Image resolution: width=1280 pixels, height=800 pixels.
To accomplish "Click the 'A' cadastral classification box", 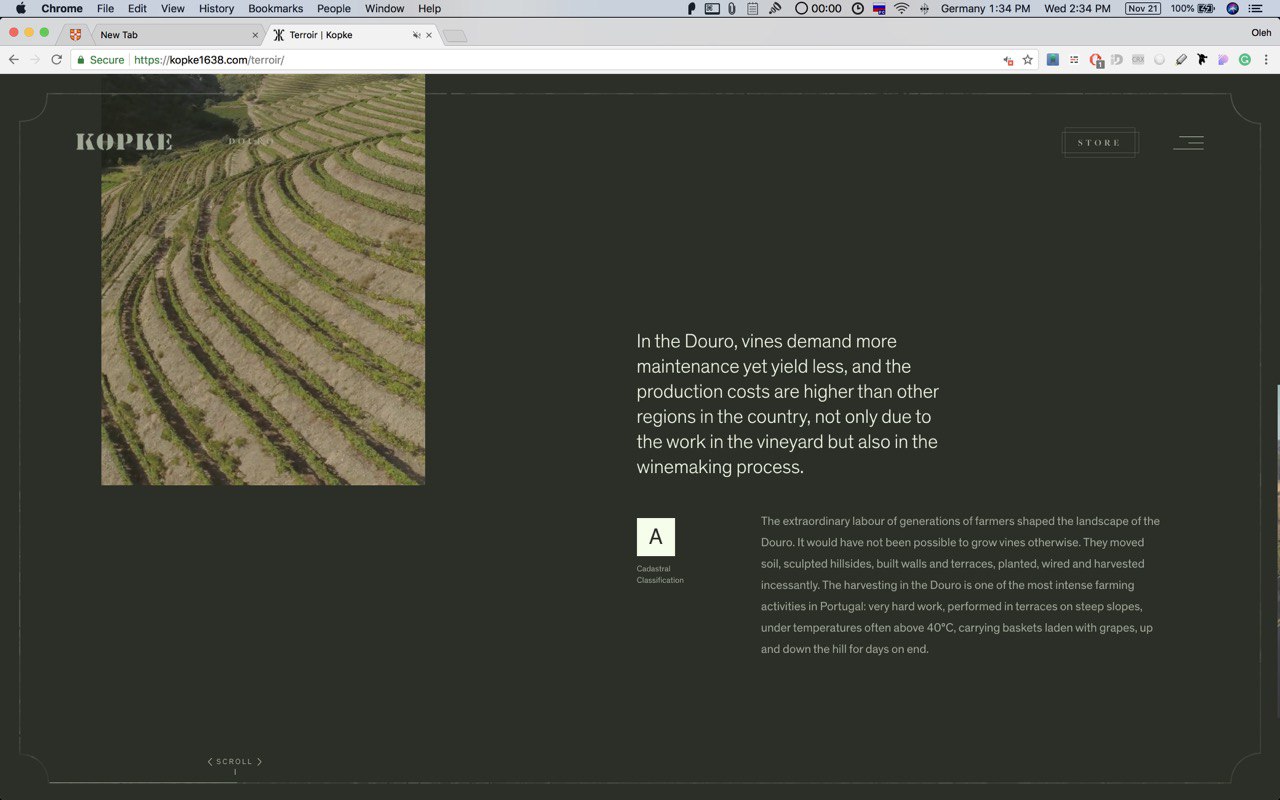I will pos(656,537).
